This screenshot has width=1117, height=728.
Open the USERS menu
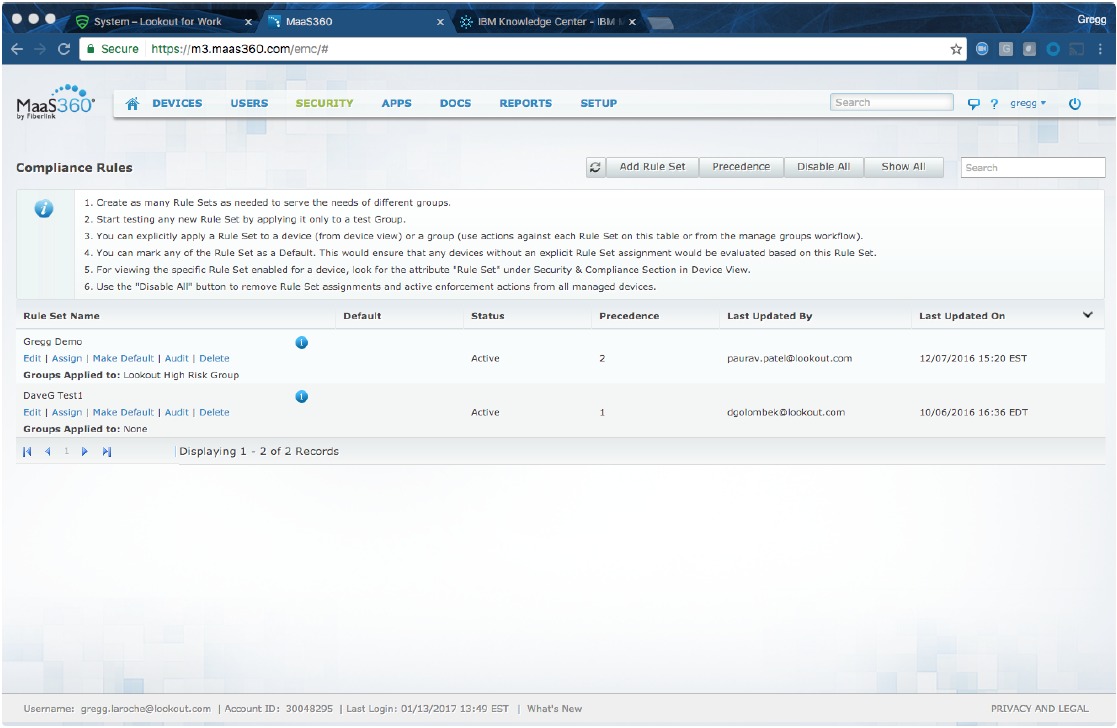[249, 103]
